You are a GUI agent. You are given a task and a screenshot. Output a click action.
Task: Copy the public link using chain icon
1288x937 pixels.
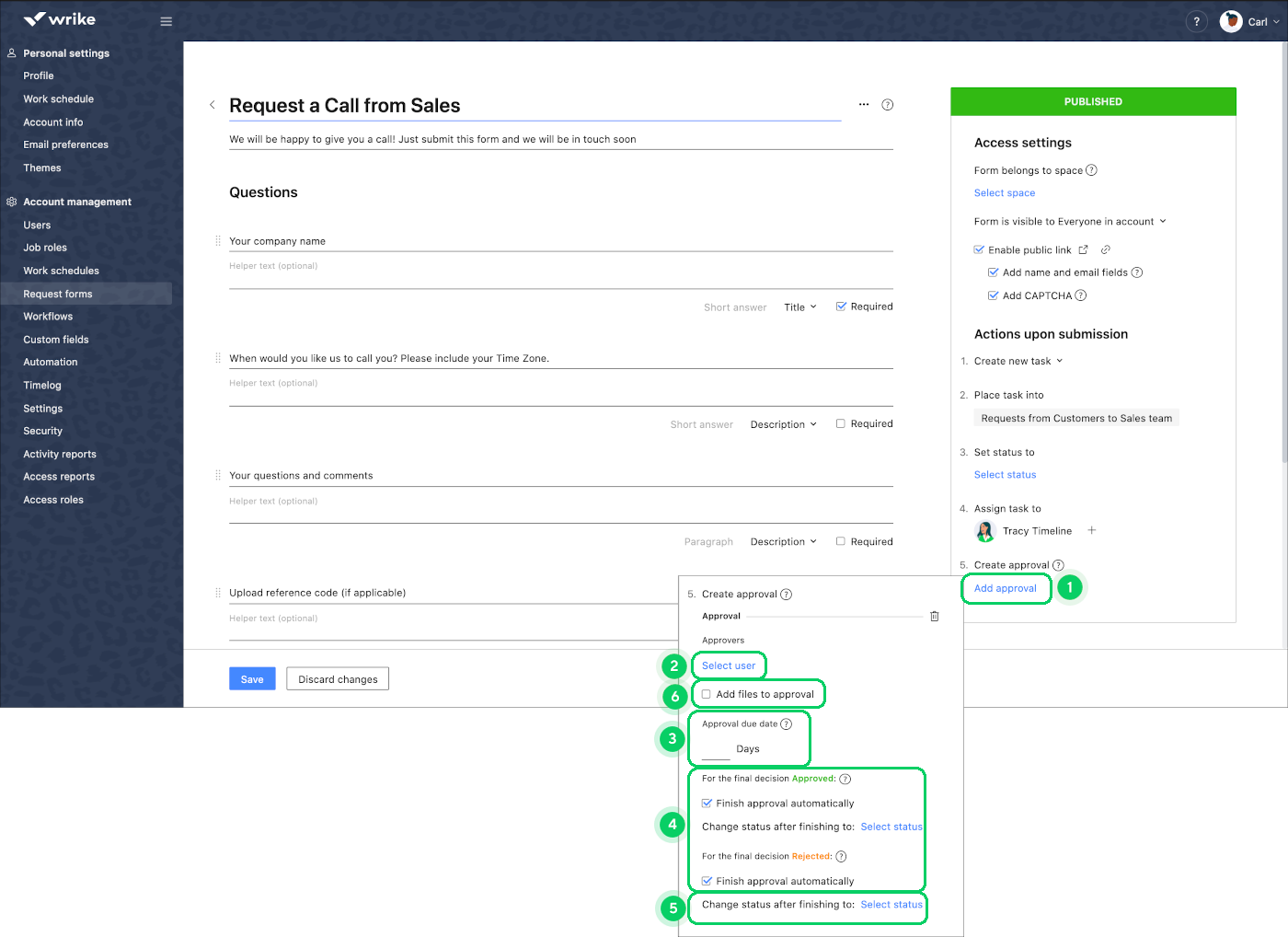point(1106,249)
